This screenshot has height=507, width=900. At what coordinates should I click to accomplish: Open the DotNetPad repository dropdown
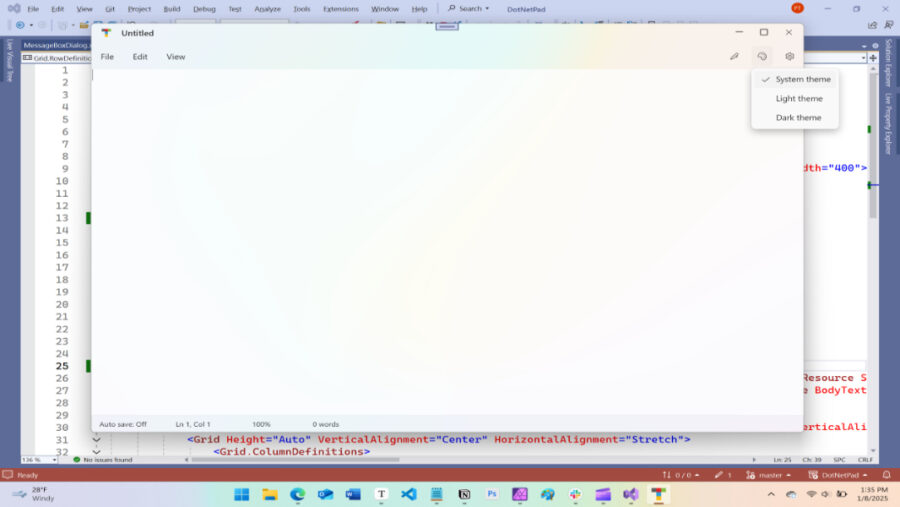(x=837, y=475)
